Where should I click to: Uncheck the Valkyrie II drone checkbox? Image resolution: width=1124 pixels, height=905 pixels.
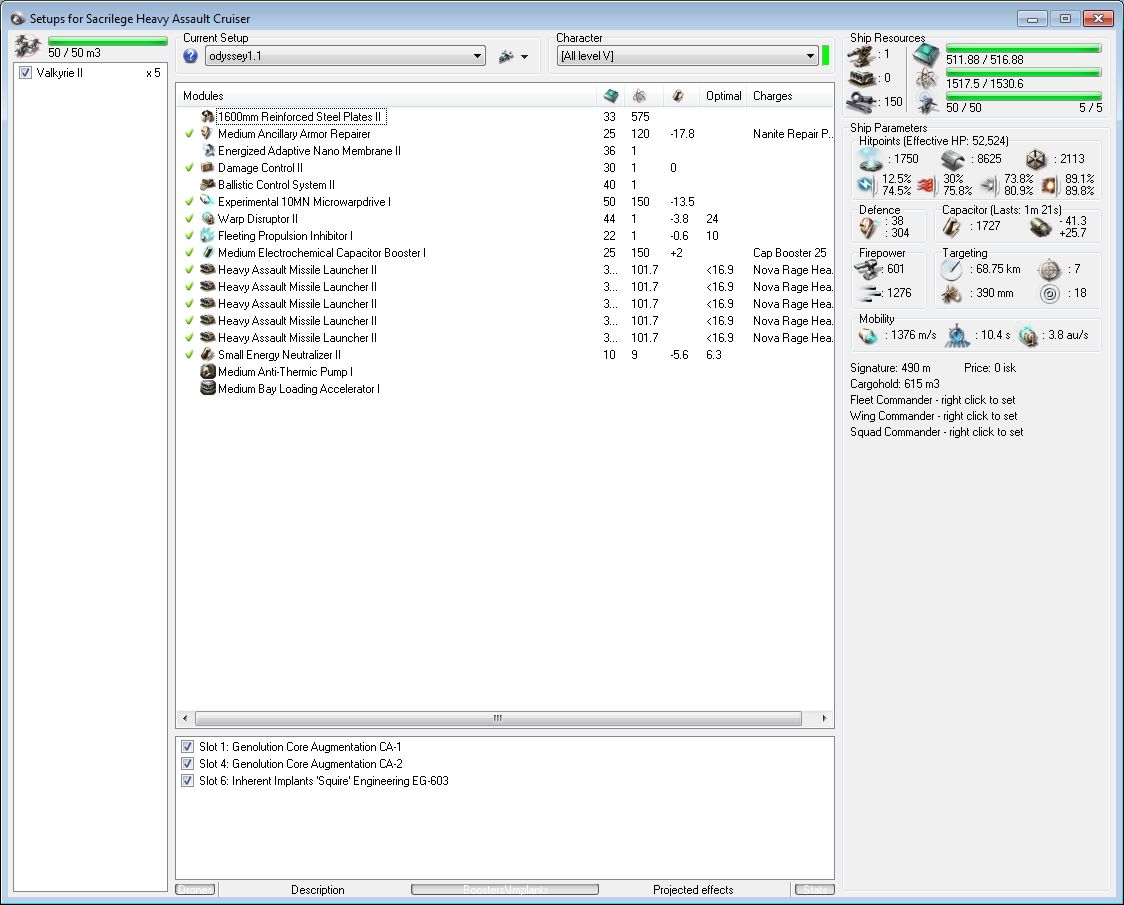[26, 73]
